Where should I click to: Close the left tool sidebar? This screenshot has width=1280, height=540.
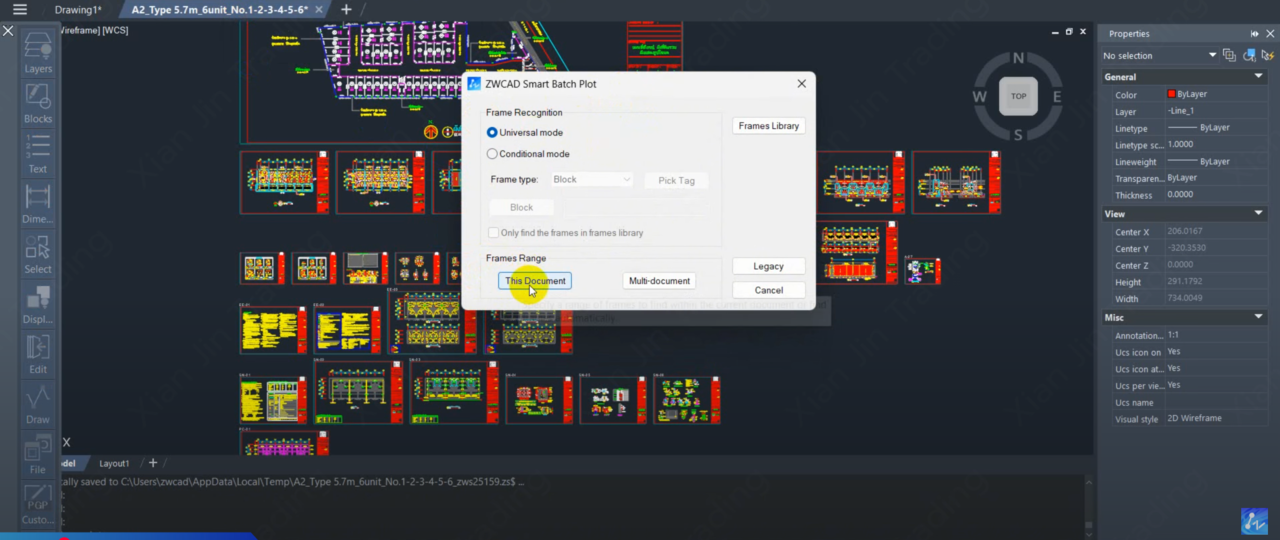(8, 31)
